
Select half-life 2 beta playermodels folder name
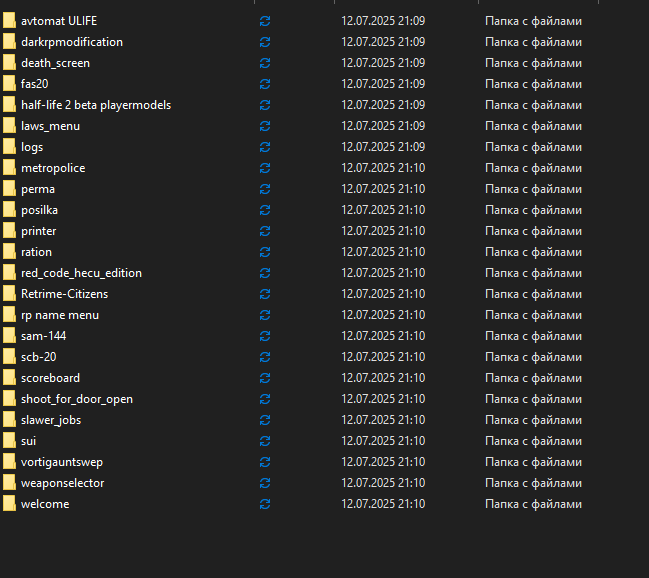point(96,105)
